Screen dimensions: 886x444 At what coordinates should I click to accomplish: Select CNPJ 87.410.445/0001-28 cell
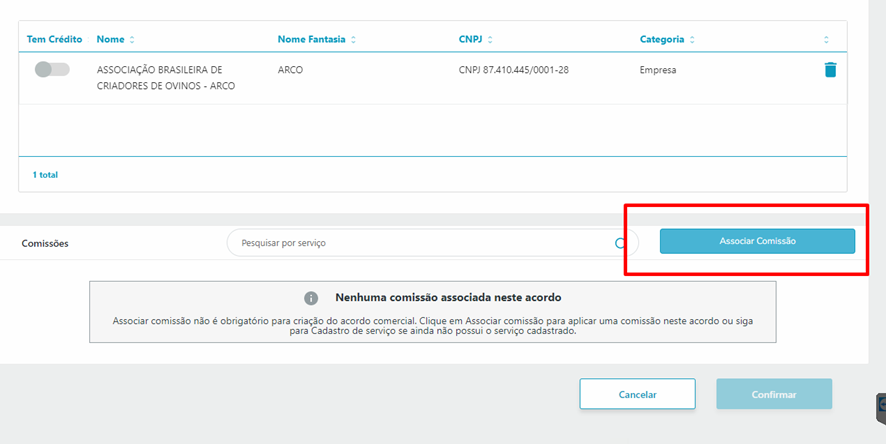point(514,69)
